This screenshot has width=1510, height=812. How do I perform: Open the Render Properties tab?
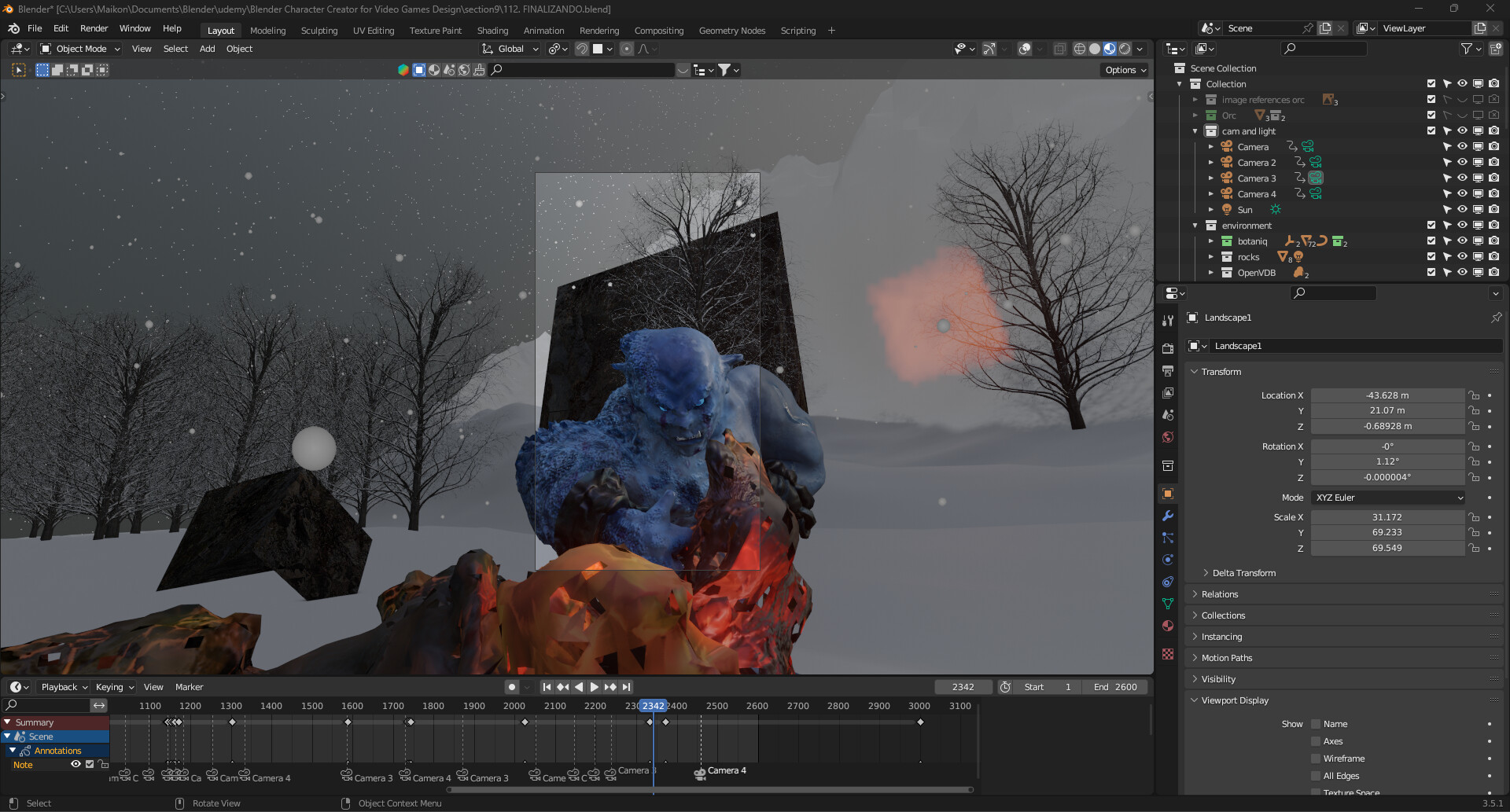point(1168,347)
